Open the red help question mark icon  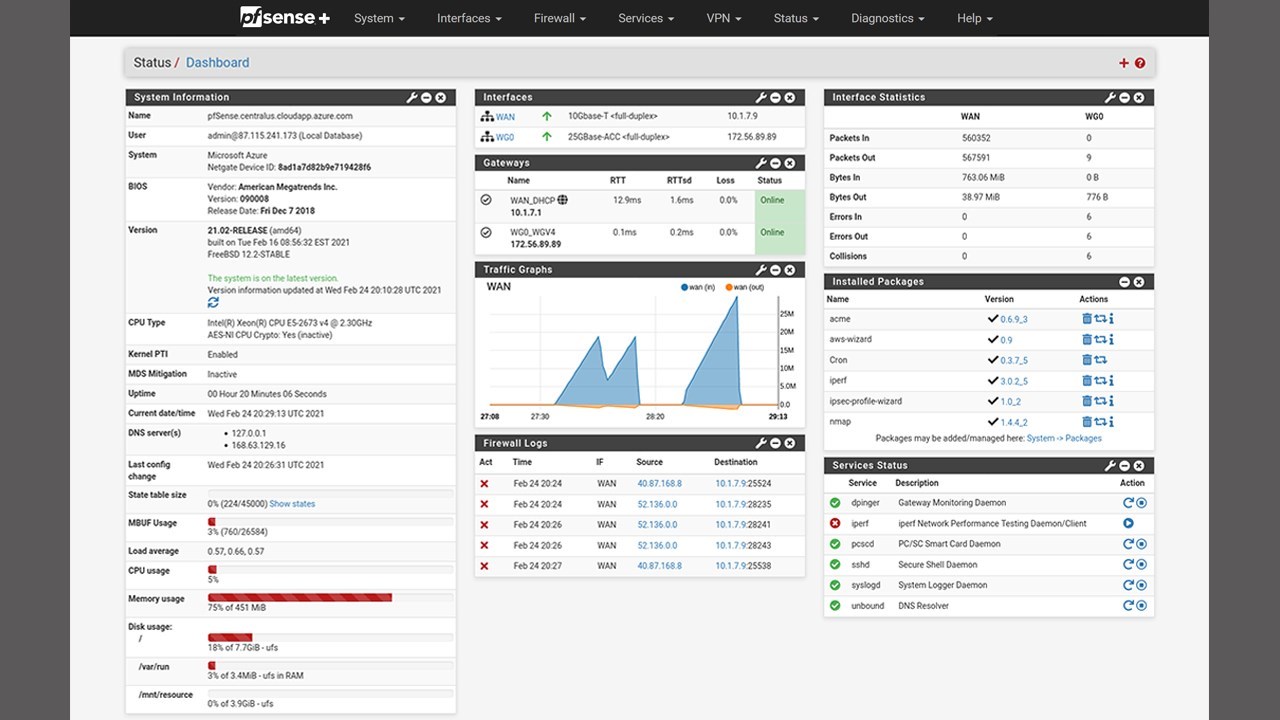(x=1140, y=63)
